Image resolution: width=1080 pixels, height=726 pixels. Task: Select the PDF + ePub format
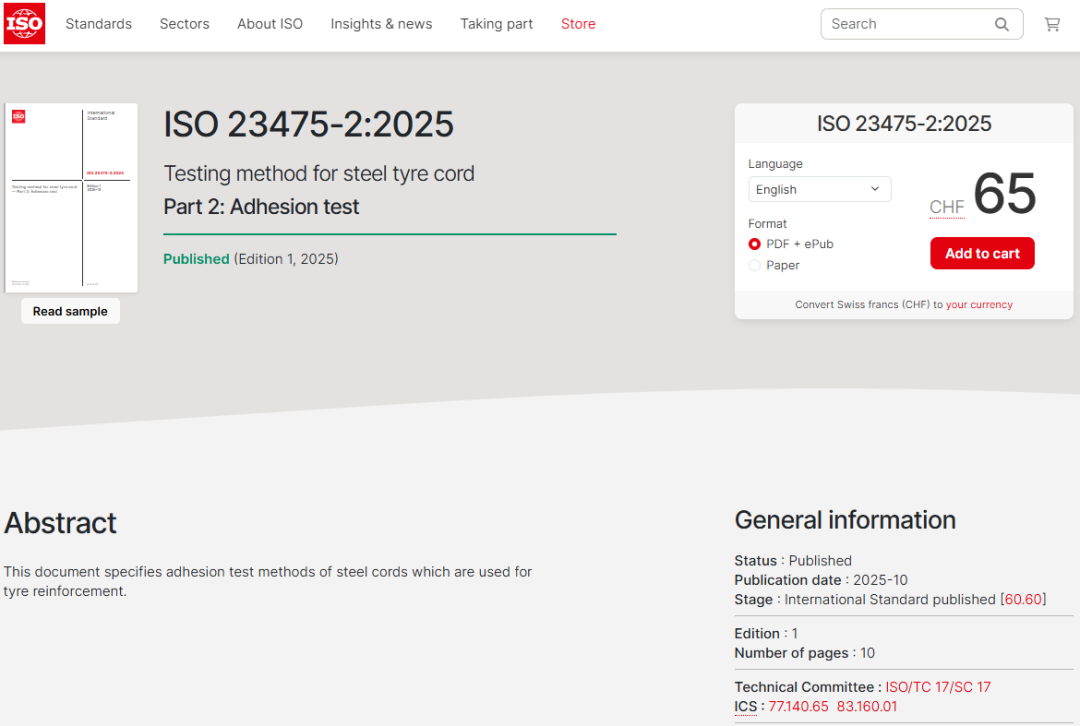[754, 244]
